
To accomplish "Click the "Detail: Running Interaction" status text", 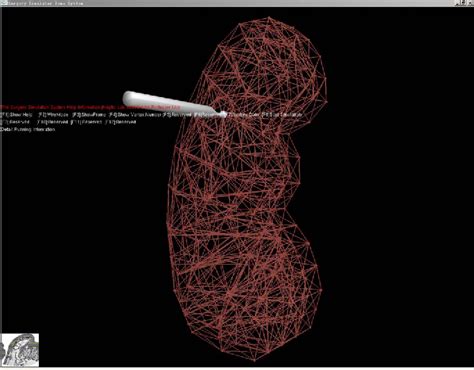I will (x=28, y=130).
